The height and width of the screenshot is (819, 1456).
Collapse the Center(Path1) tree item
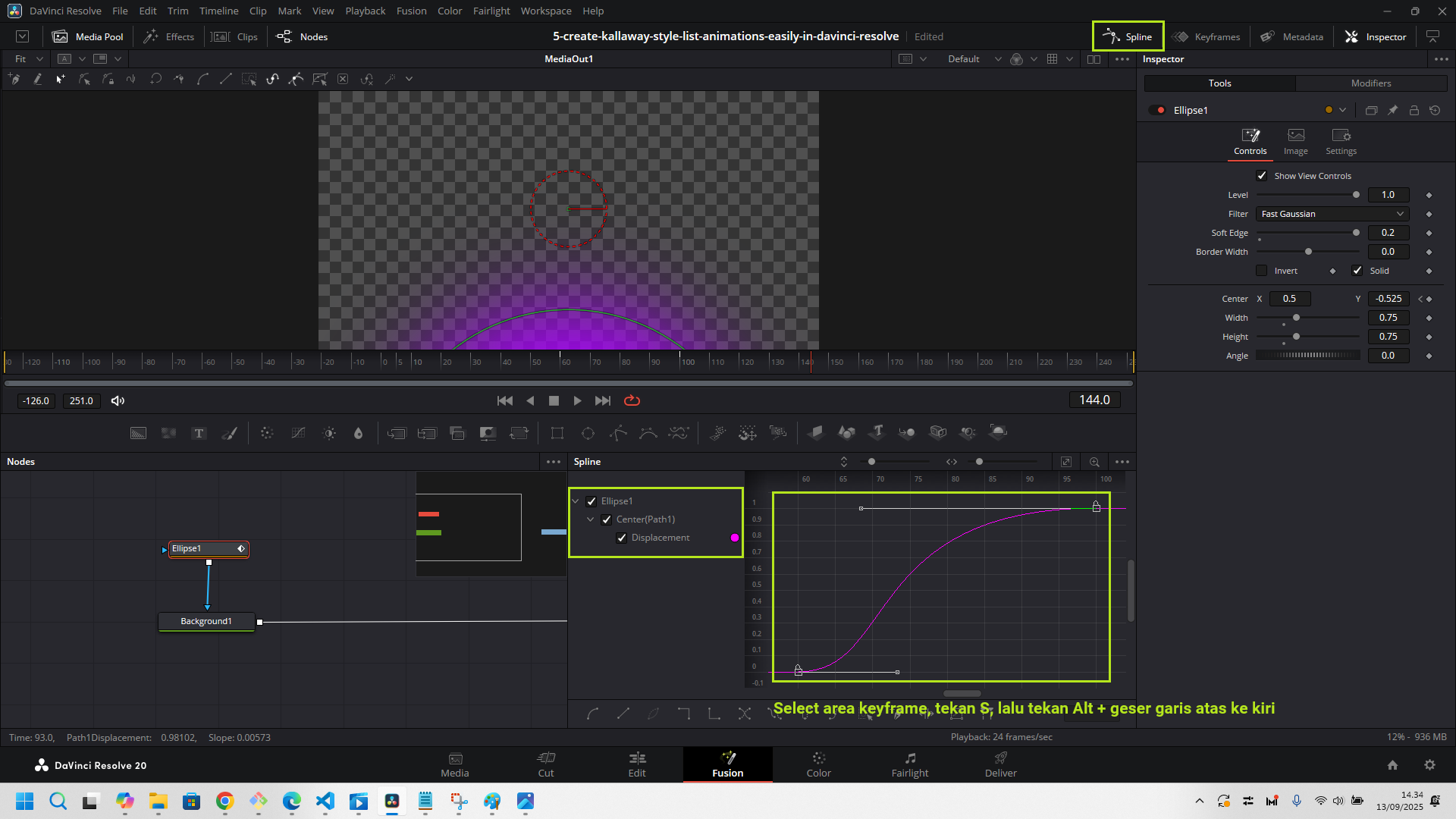tap(591, 519)
